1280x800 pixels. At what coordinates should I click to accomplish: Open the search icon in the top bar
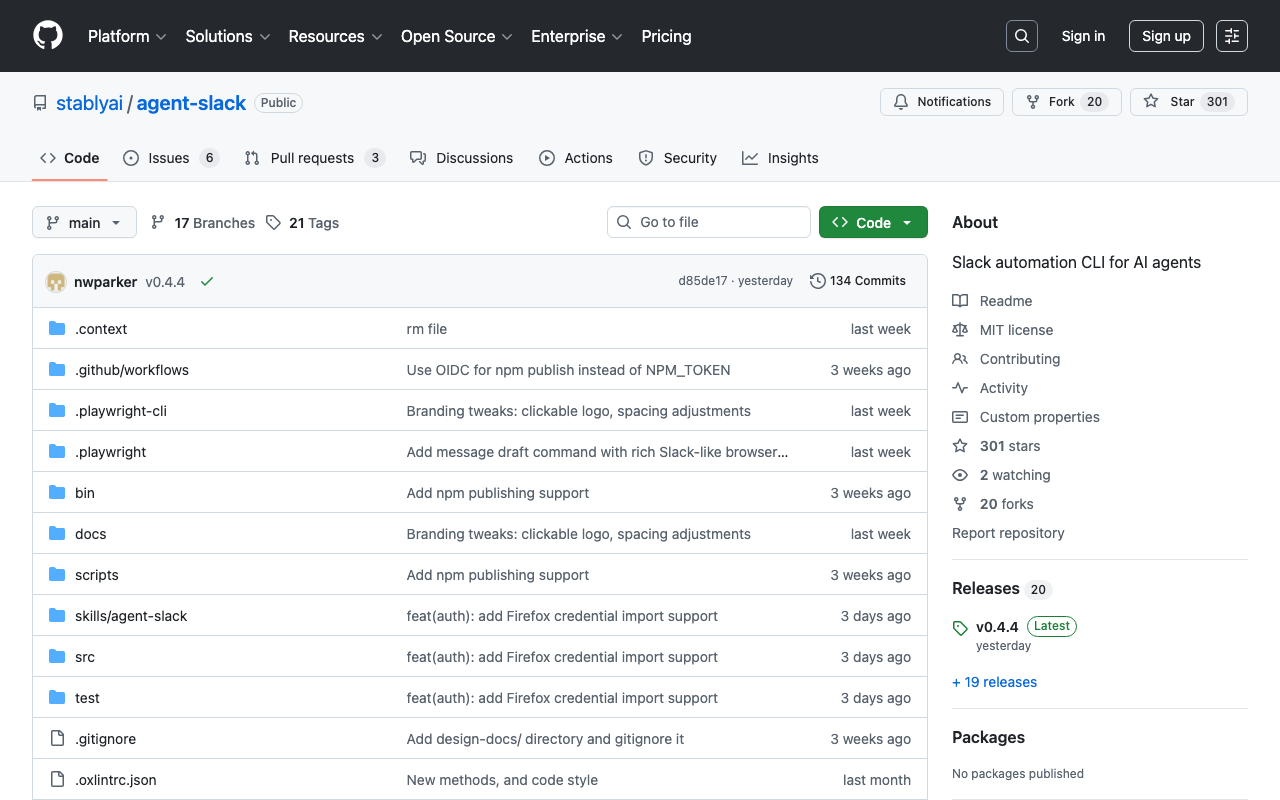click(x=1021, y=36)
